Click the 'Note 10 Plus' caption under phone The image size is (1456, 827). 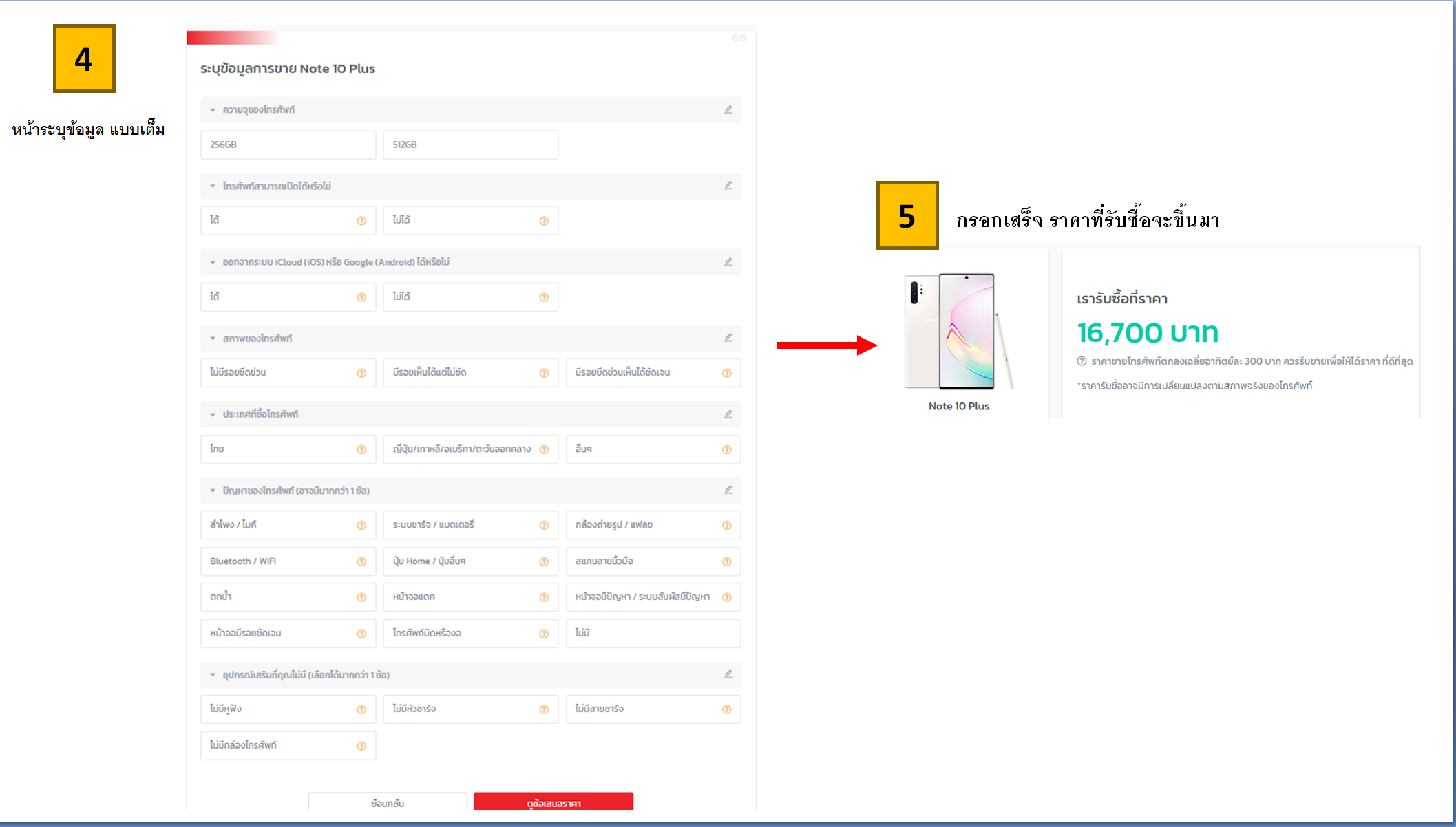pos(959,406)
